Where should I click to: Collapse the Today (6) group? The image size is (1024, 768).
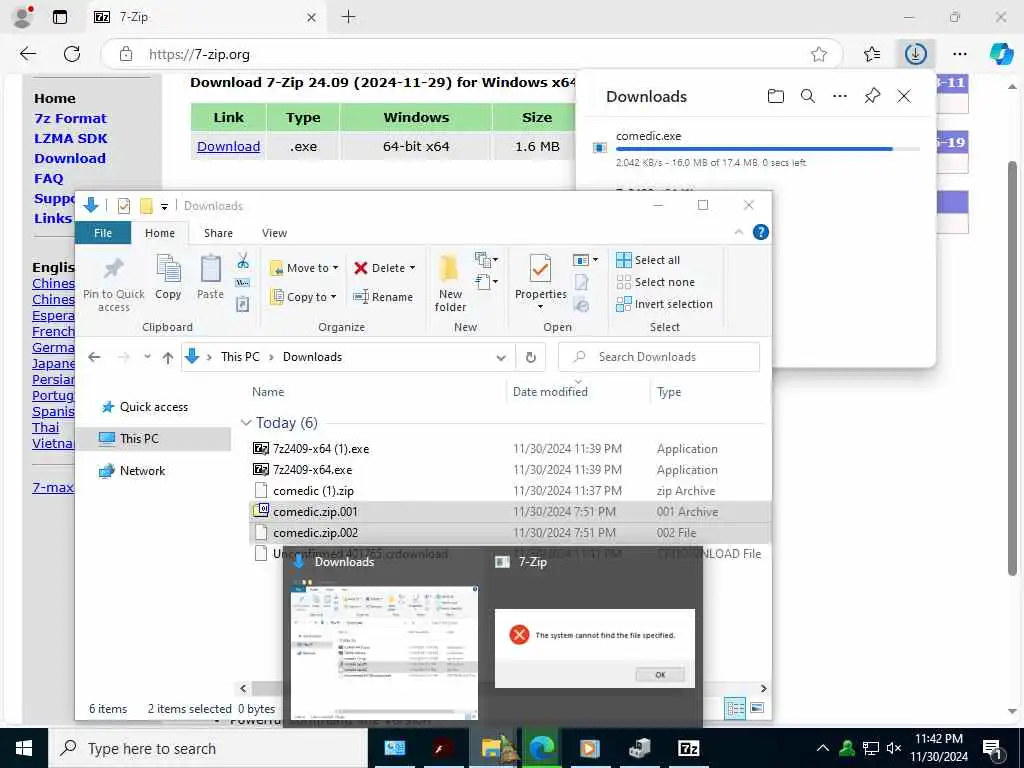(x=246, y=423)
